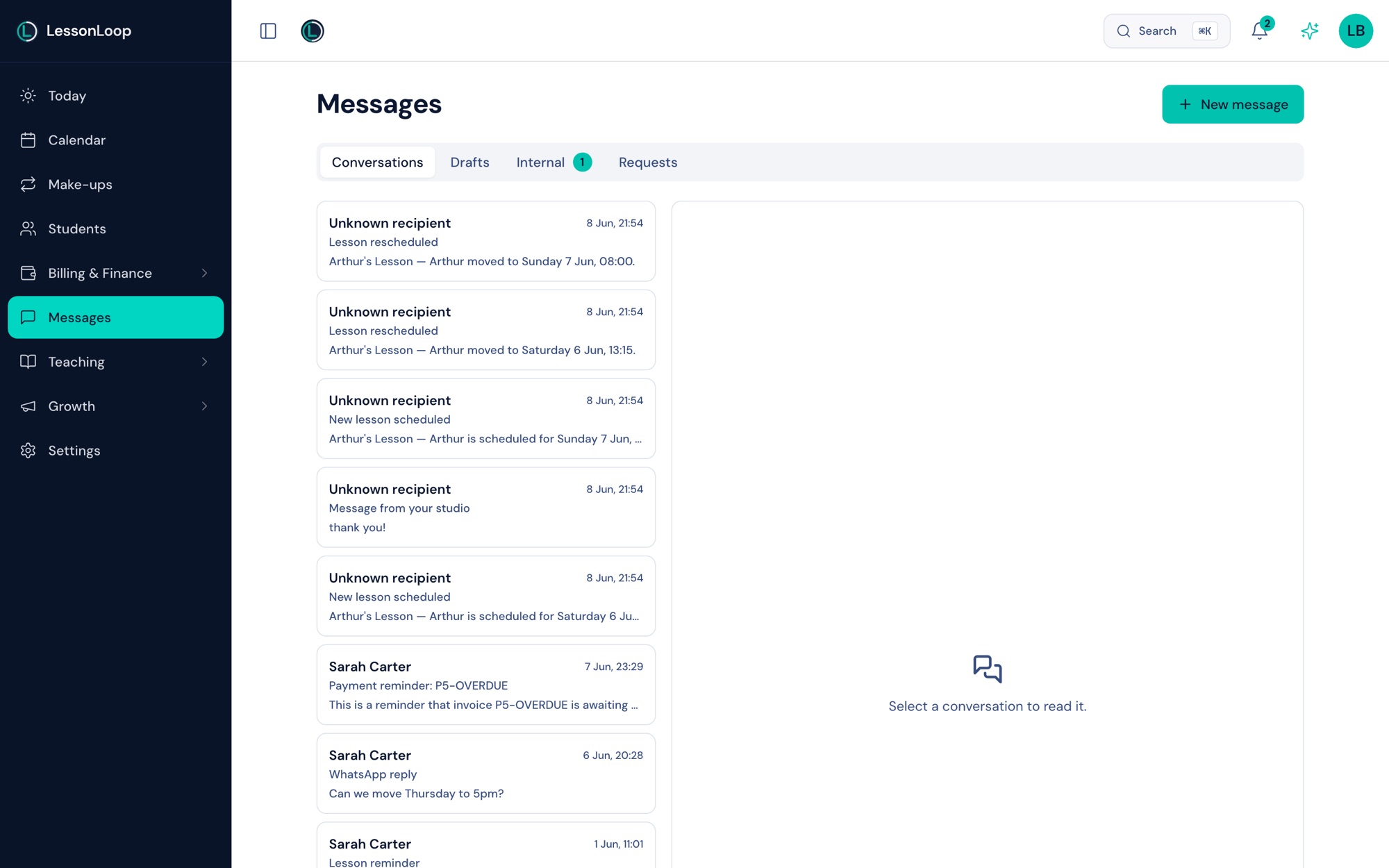Open Sarah Carter WhatsApp reply conversation
The image size is (1389, 868).
click(x=485, y=774)
